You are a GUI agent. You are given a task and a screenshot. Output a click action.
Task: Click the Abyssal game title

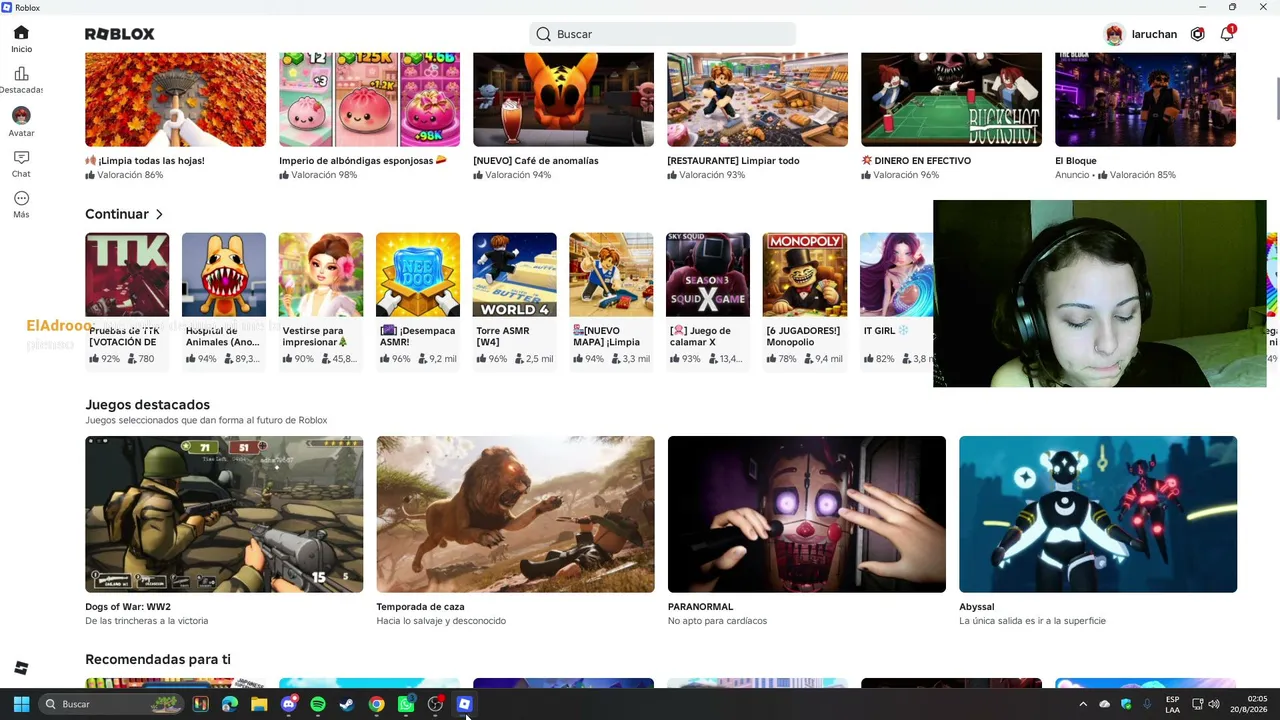[976, 607]
